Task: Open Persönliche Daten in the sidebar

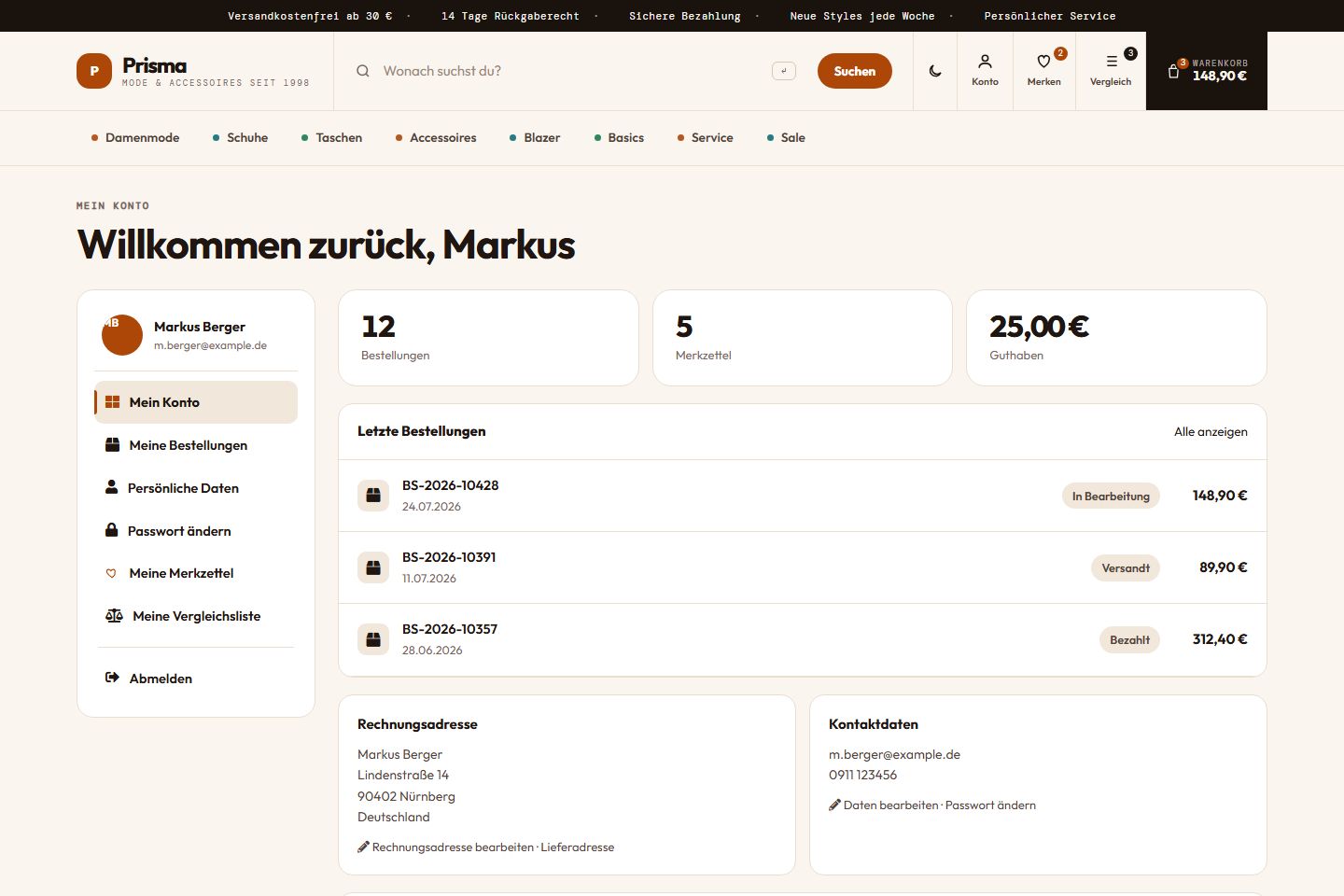Action: point(196,488)
